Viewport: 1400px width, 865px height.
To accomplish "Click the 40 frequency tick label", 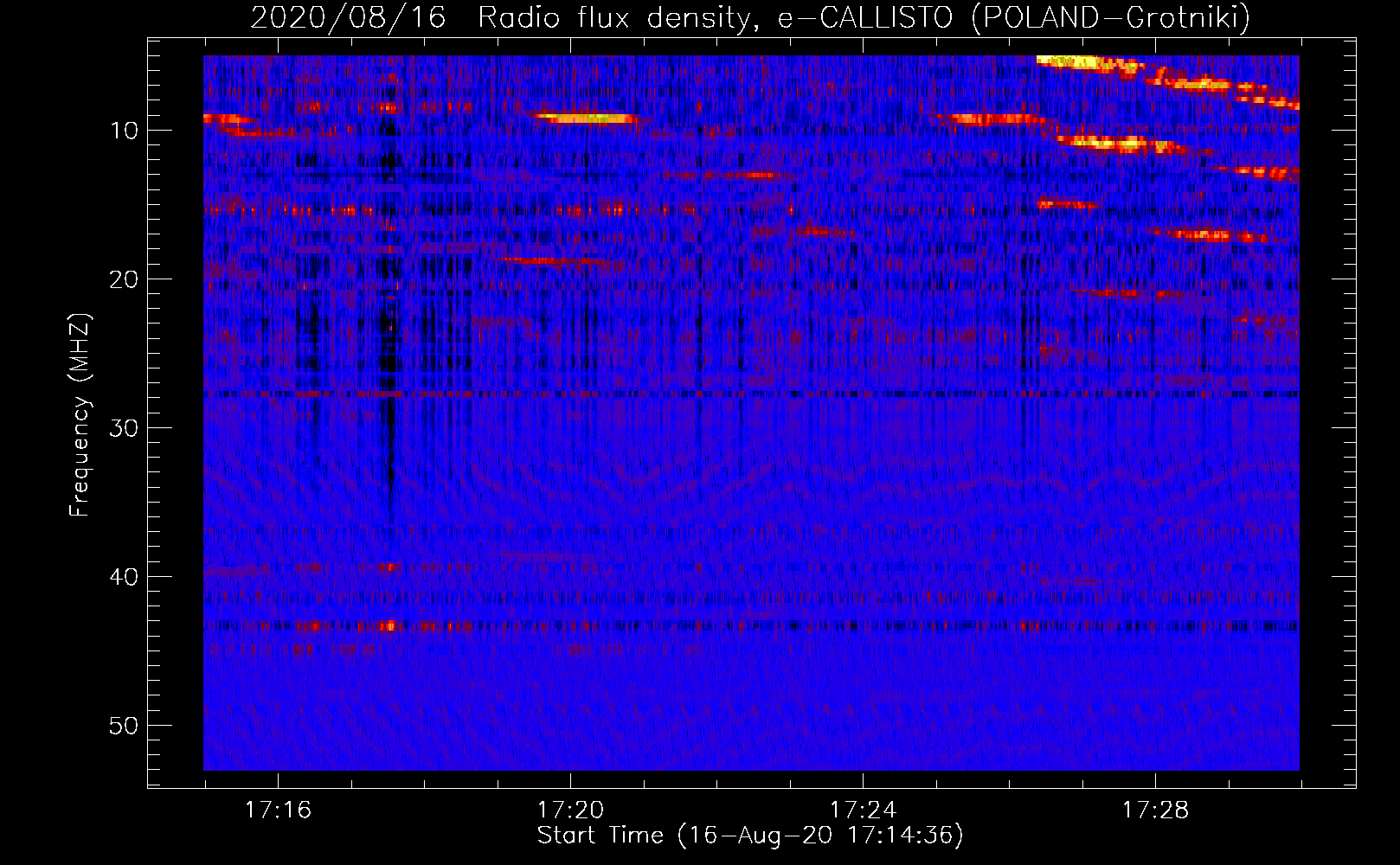I will tap(125, 577).
